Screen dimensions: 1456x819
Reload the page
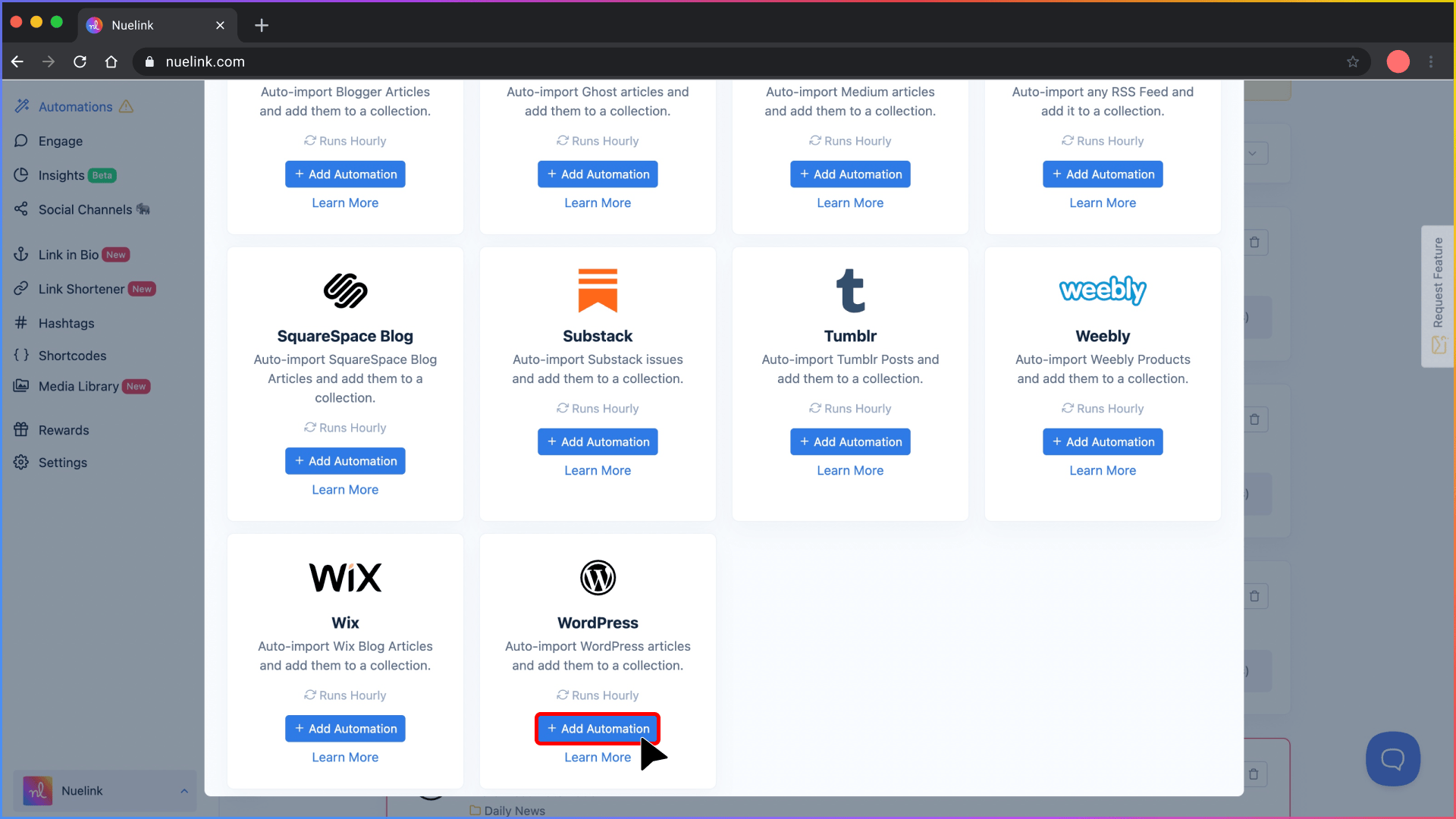(x=80, y=61)
